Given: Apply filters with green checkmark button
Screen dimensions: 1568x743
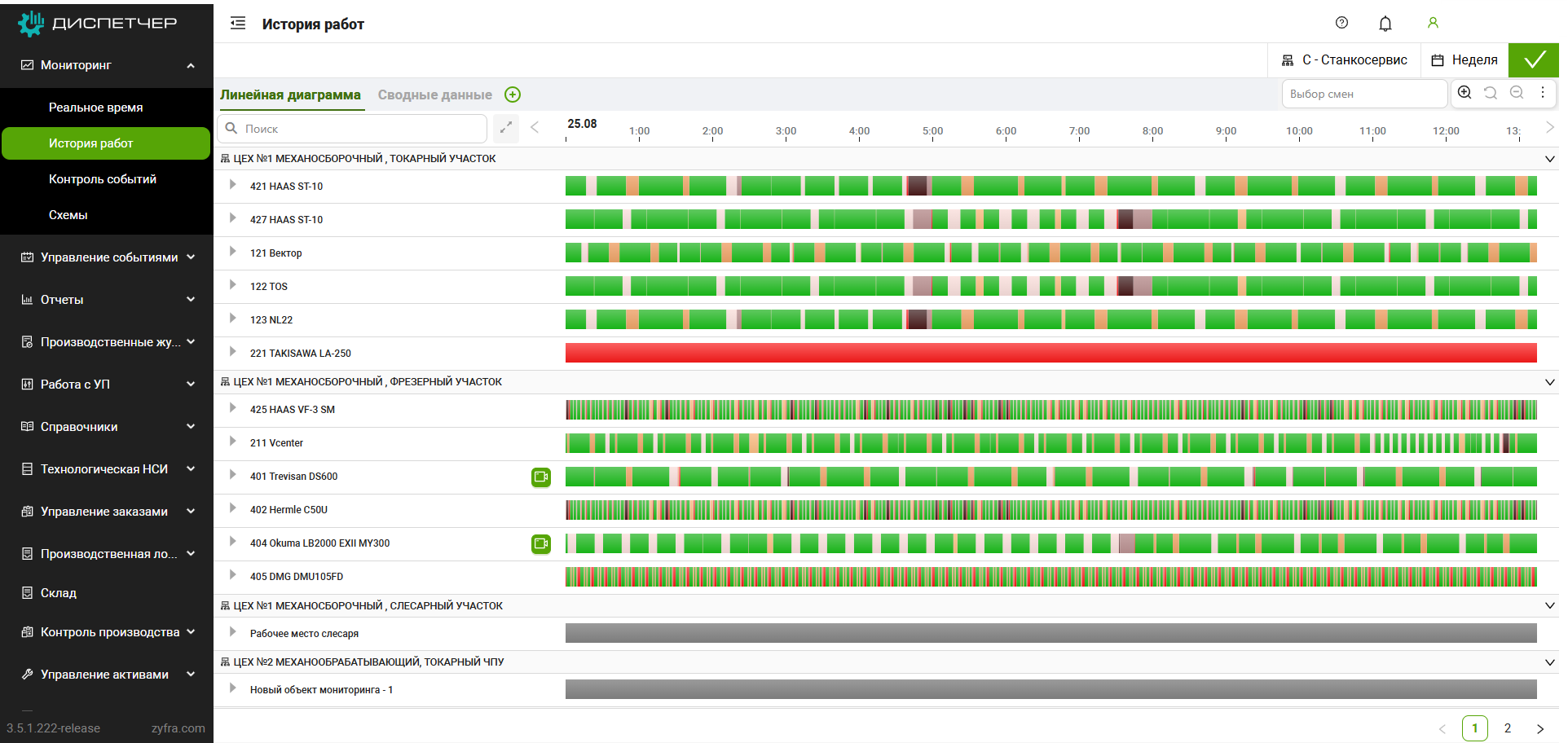Looking at the screenshot, I should [1534, 60].
